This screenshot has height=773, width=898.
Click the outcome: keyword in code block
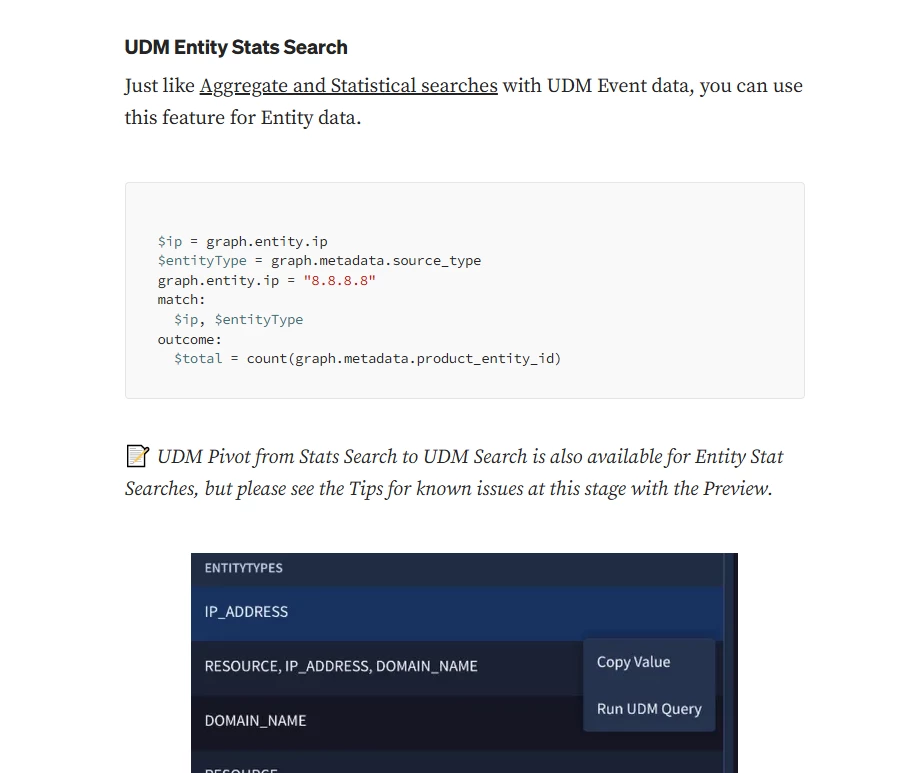tap(190, 340)
